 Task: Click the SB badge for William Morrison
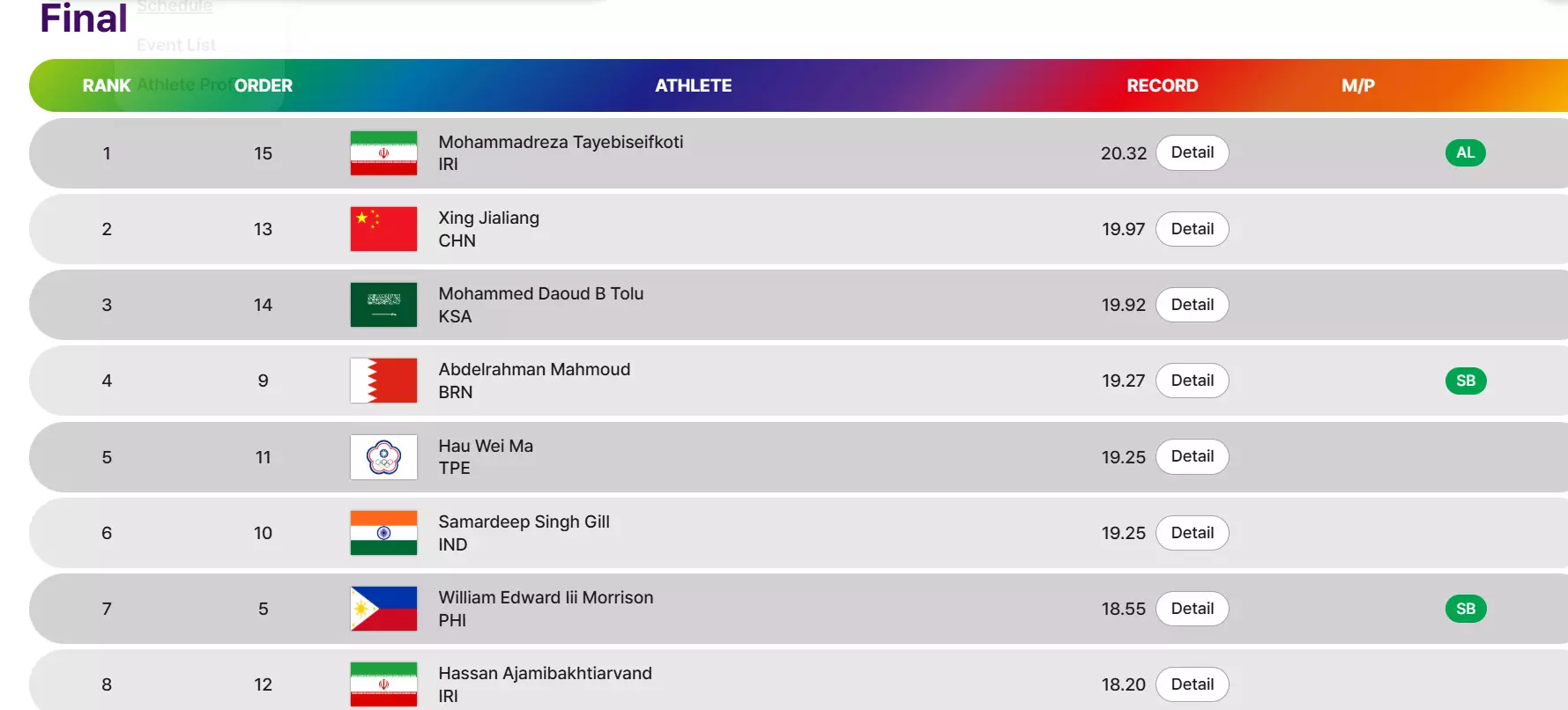click(1465, 609)
